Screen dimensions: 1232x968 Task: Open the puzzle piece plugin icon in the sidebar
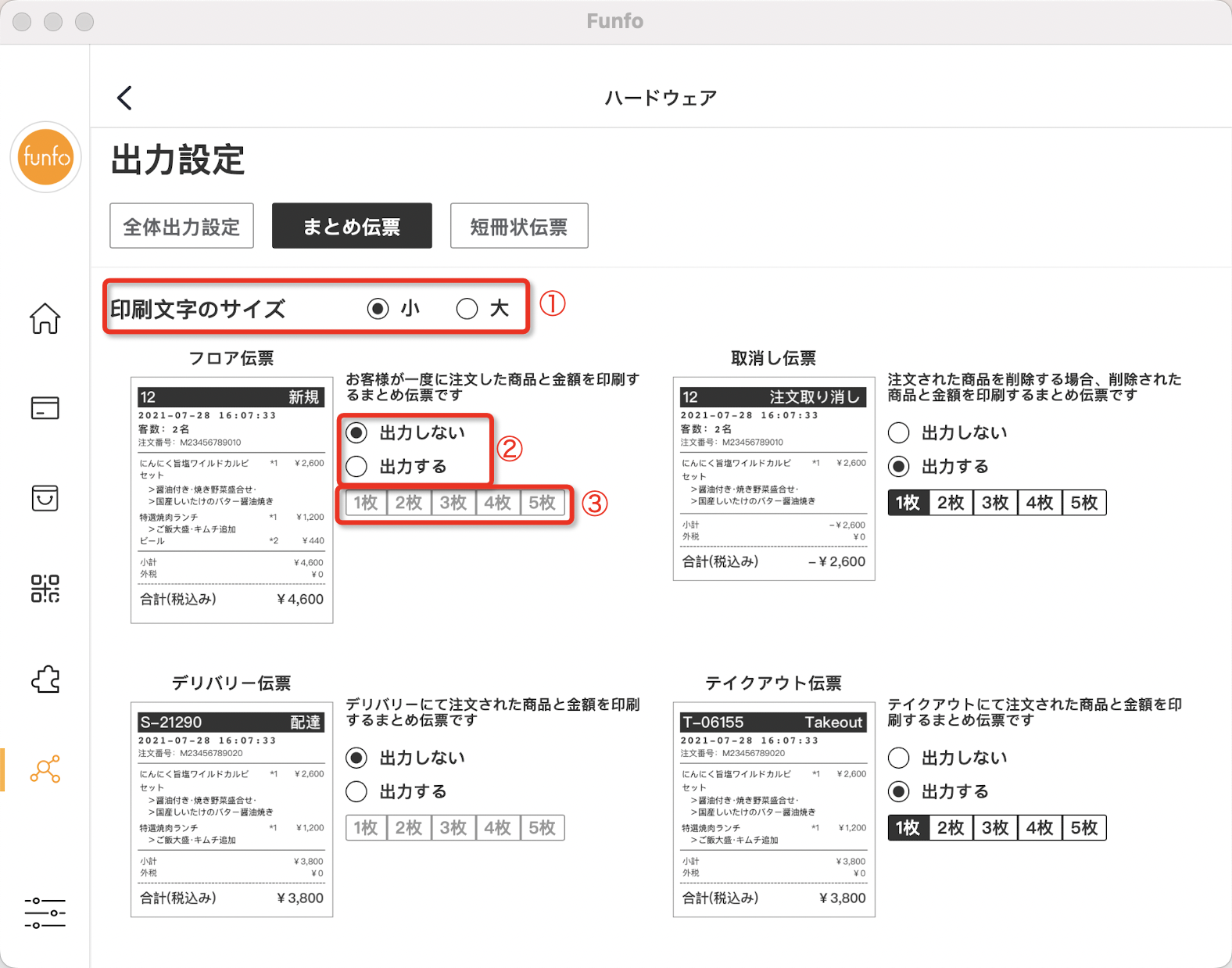45,679
